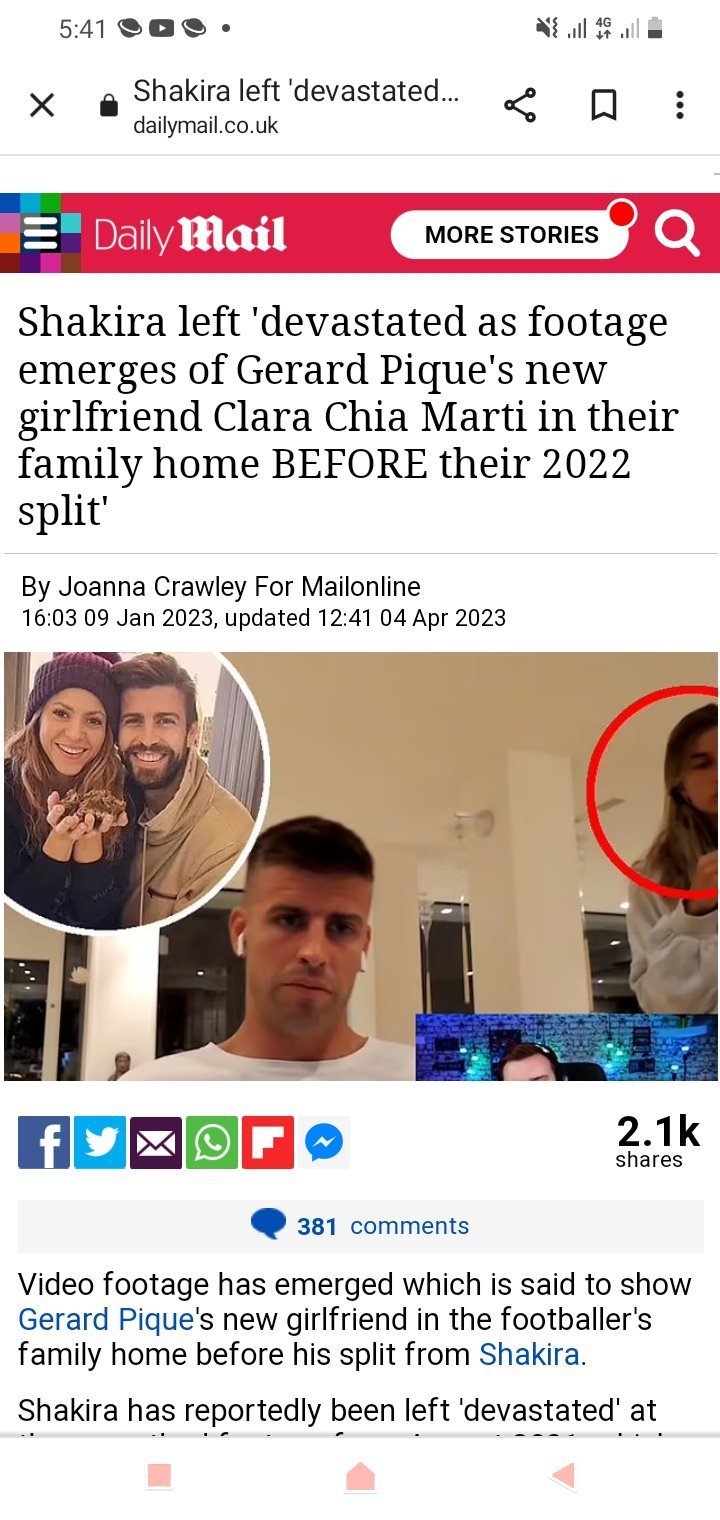Share the article on Facebook
The height and width of the screenshot is (1520, 720).
pyautogui.click(x=44, y=1142)
